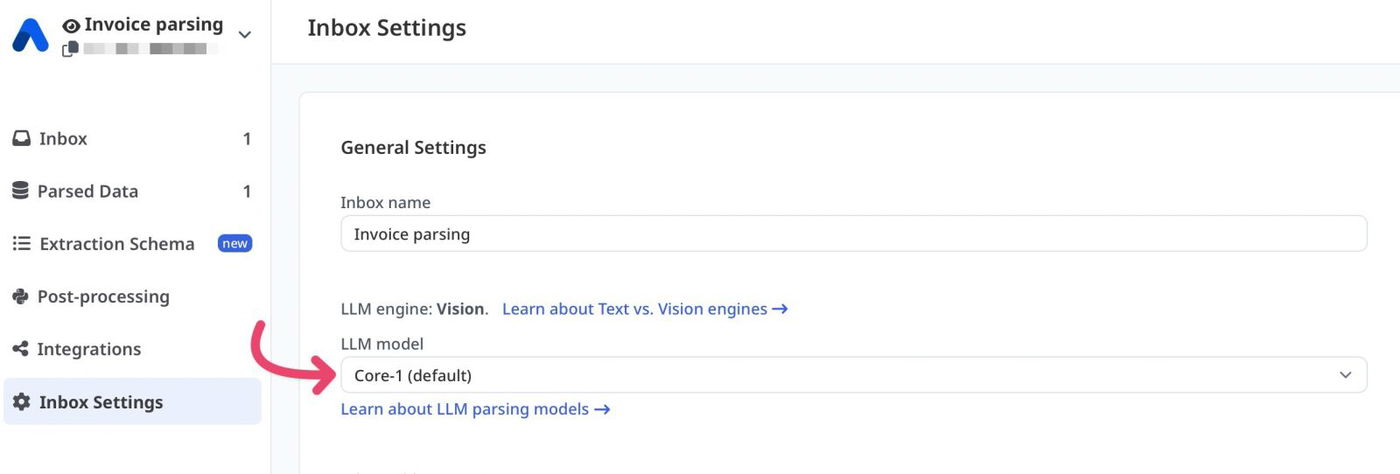Click the eye icon beside Invoice parsing

pos(71,25)
